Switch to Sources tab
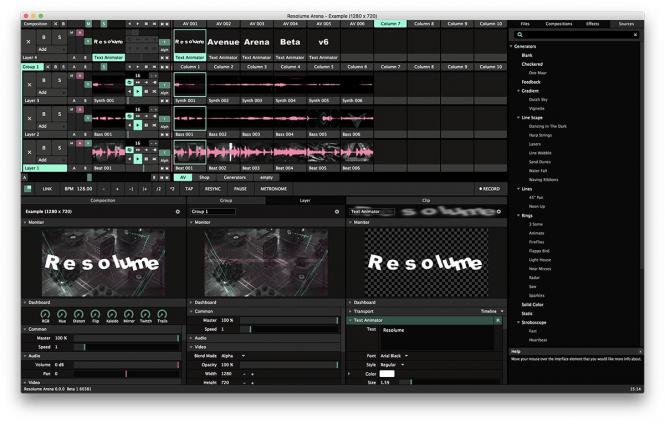 pyautogui.click(x=626, y=24)
